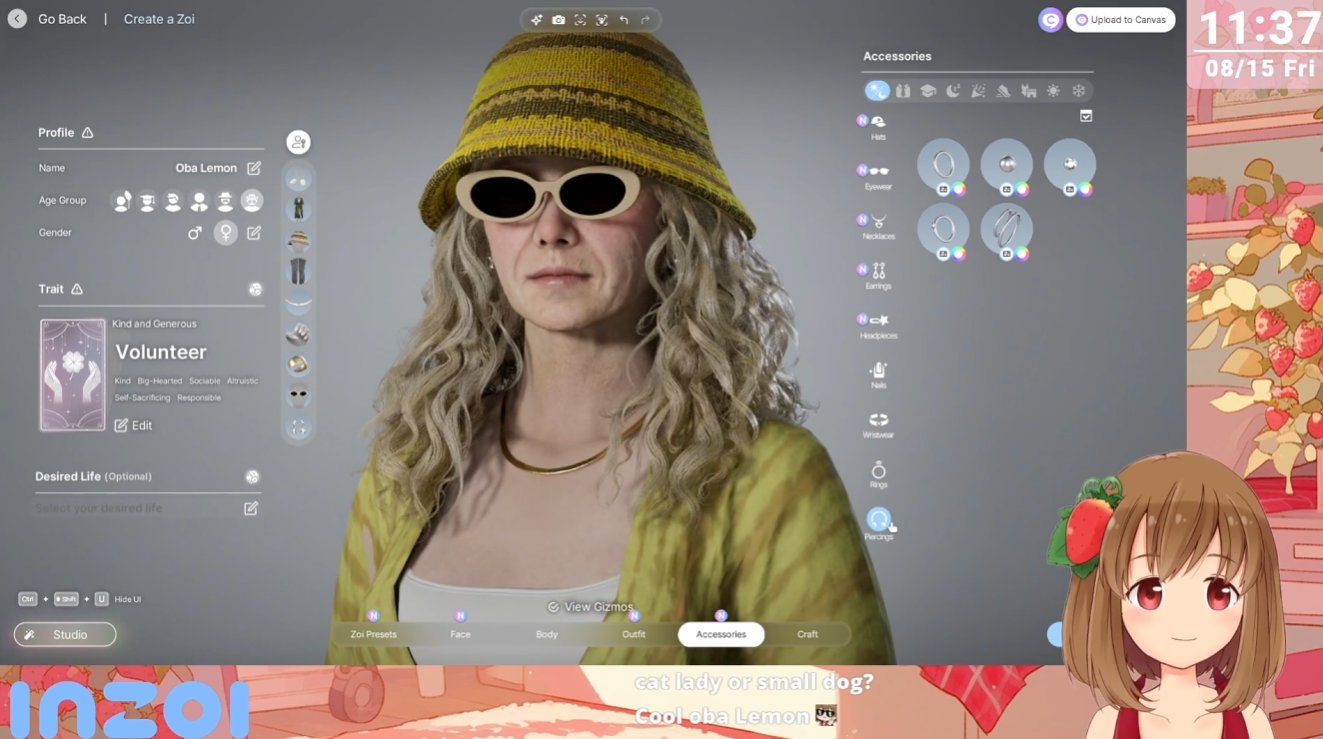This screenshot has height=739, width=1323.
Task: Select the sleepwear moon category icon
Action: pos(953,91)
